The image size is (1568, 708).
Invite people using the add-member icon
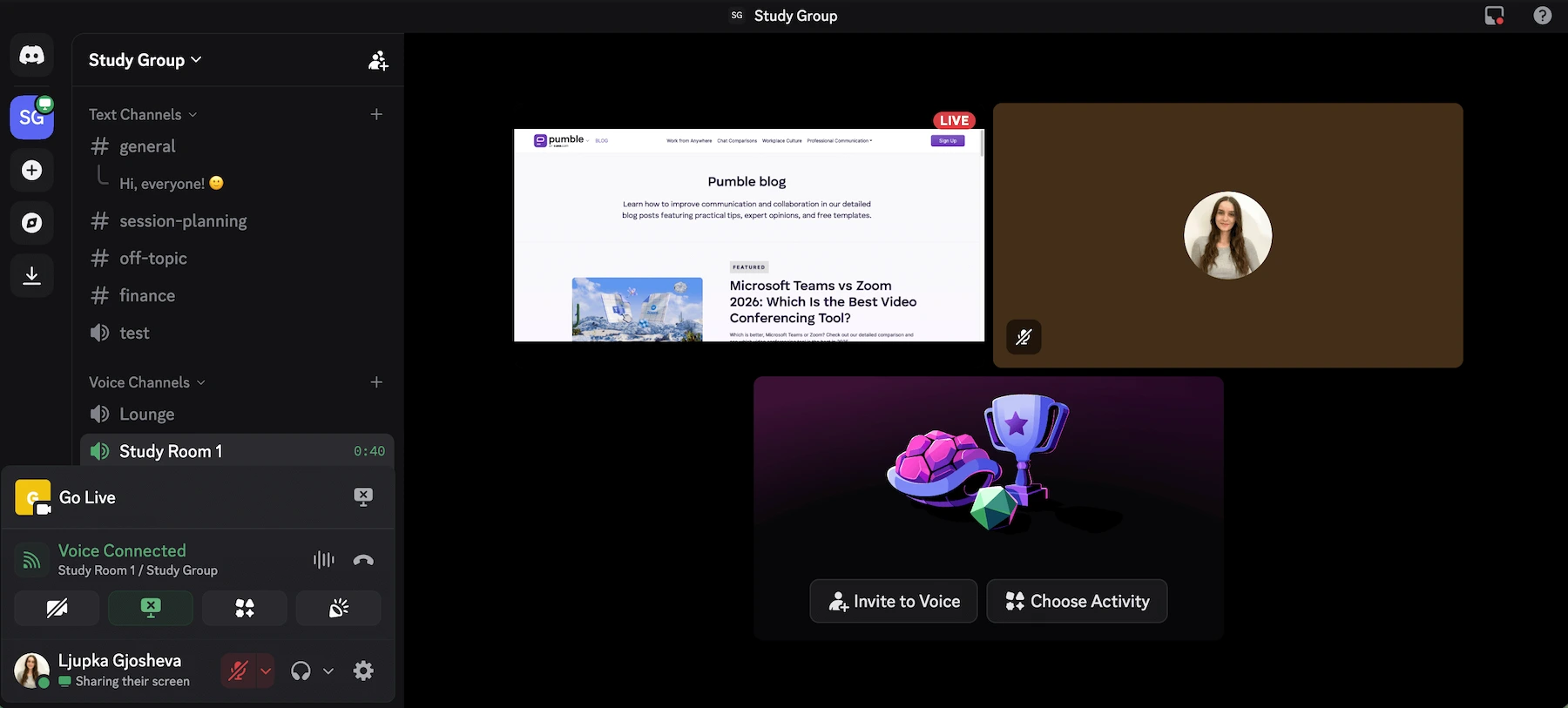pos(378,60)
